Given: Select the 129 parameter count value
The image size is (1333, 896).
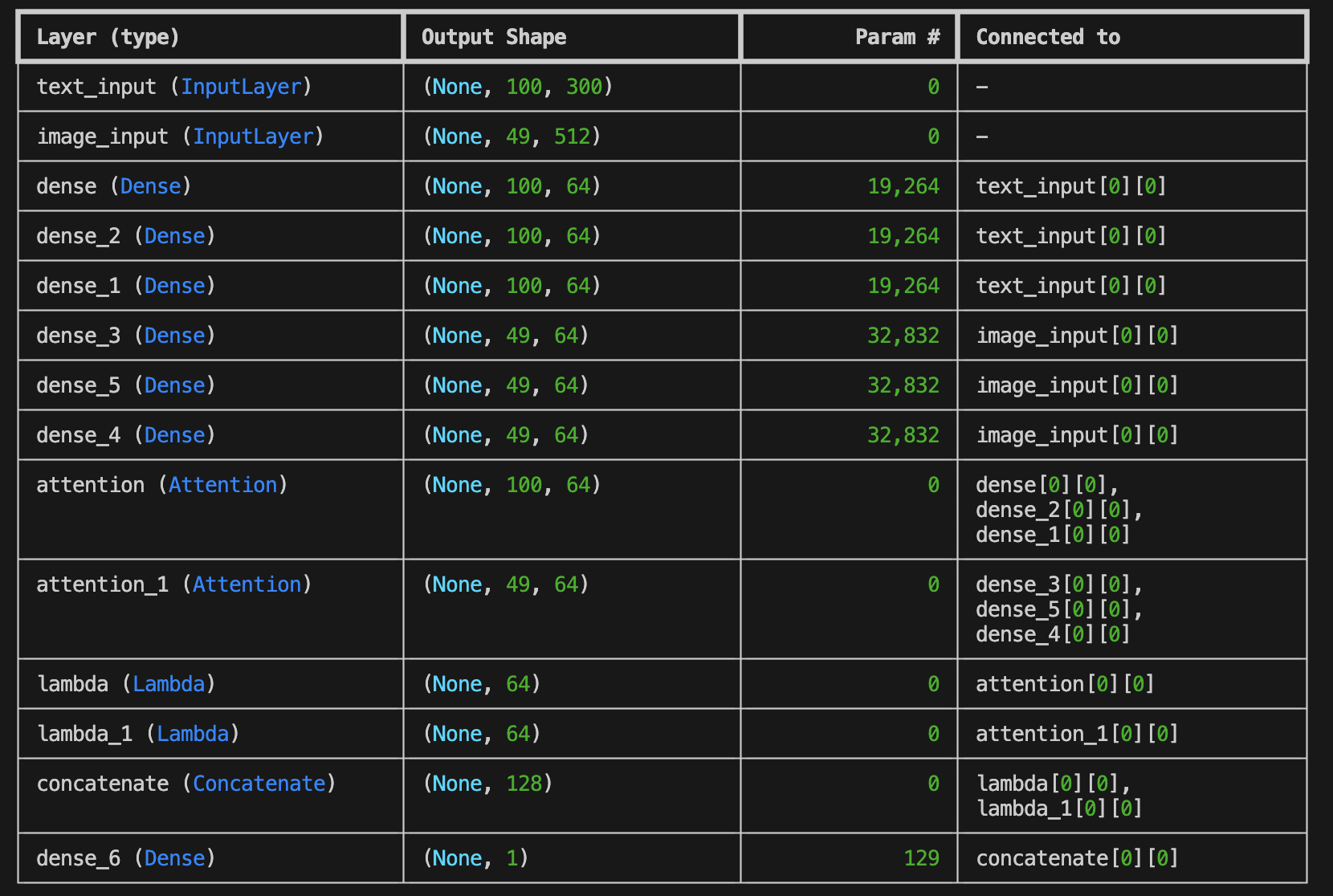Looking at the screenshot, I should [x=921, y=858].
